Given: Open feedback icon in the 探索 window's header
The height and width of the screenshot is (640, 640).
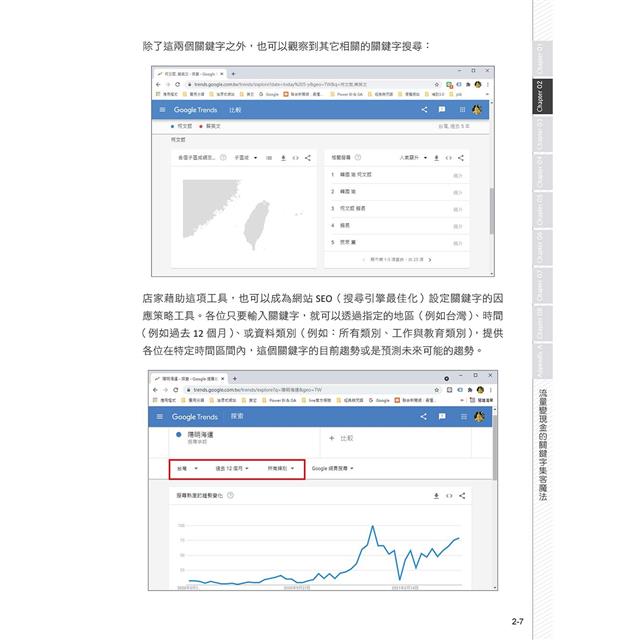Looking at the screenshot, I should (x=442, y=416).
